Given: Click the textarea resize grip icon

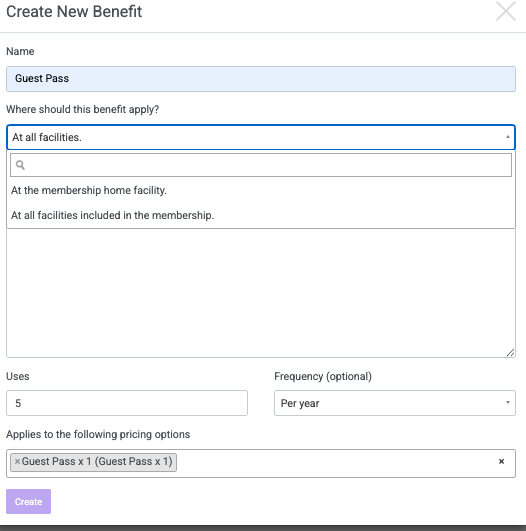Looking at the screenshot, I should pos(510,353).
